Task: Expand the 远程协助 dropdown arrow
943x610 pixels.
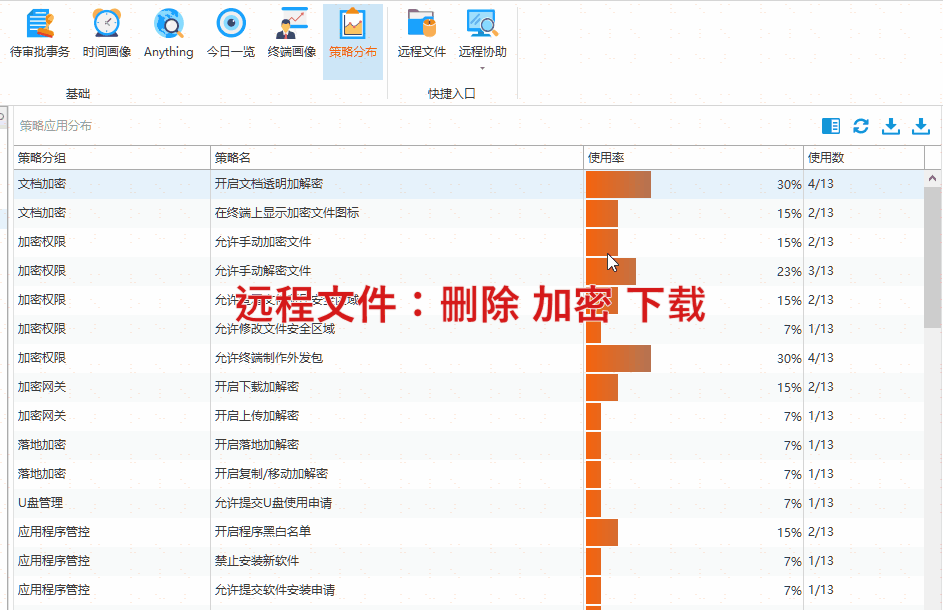Action: click(x=482, y=69)
